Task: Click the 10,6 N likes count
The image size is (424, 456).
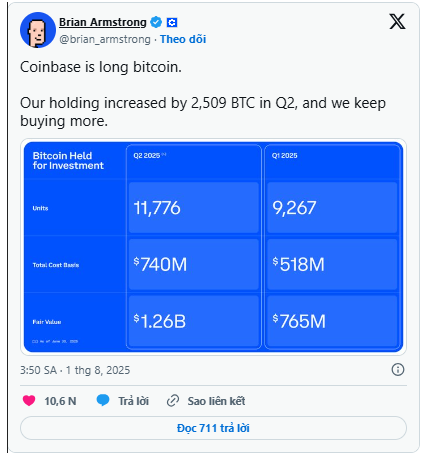Action: tap(60, 401)
